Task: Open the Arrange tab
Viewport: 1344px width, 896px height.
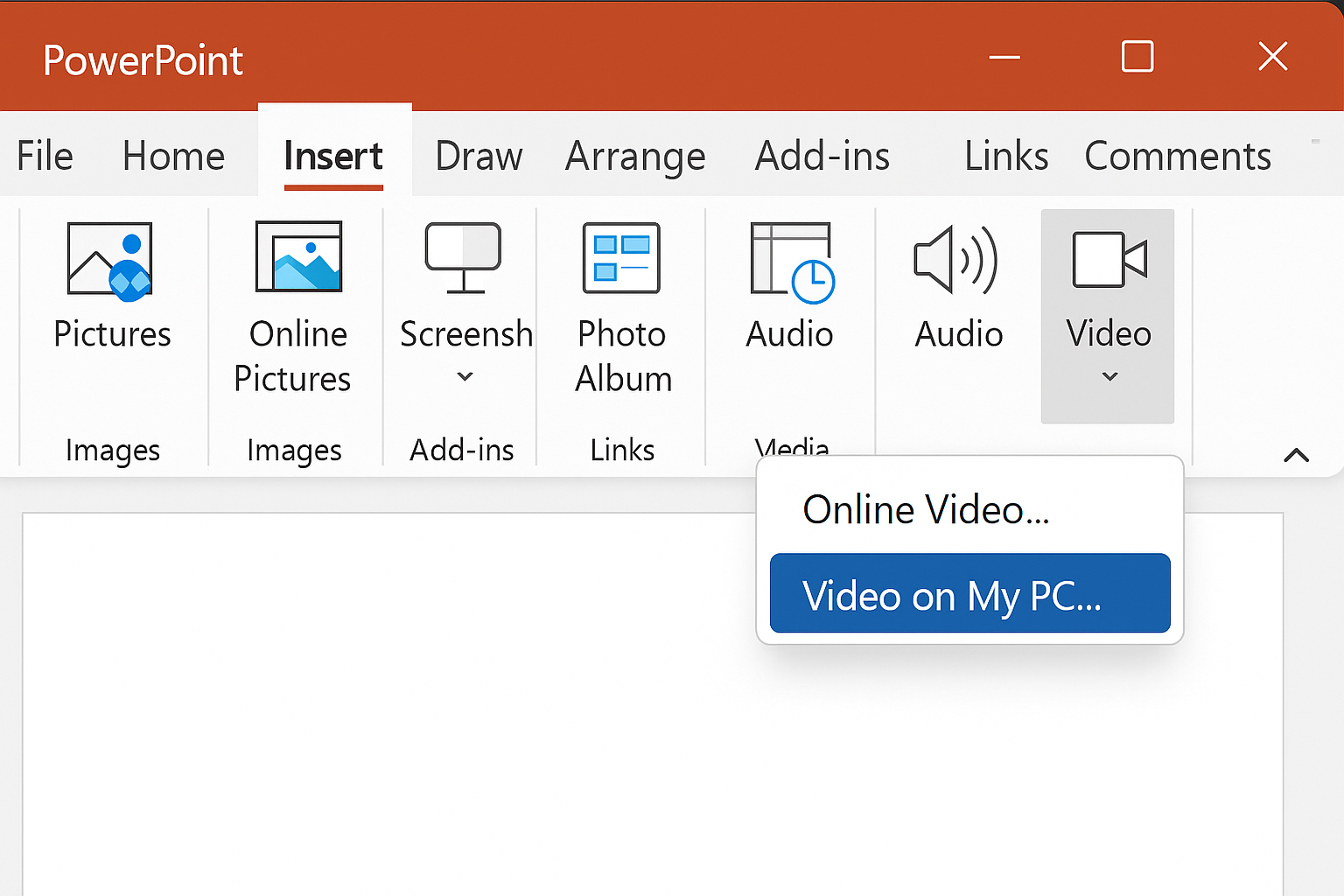Action: point(635,157)
